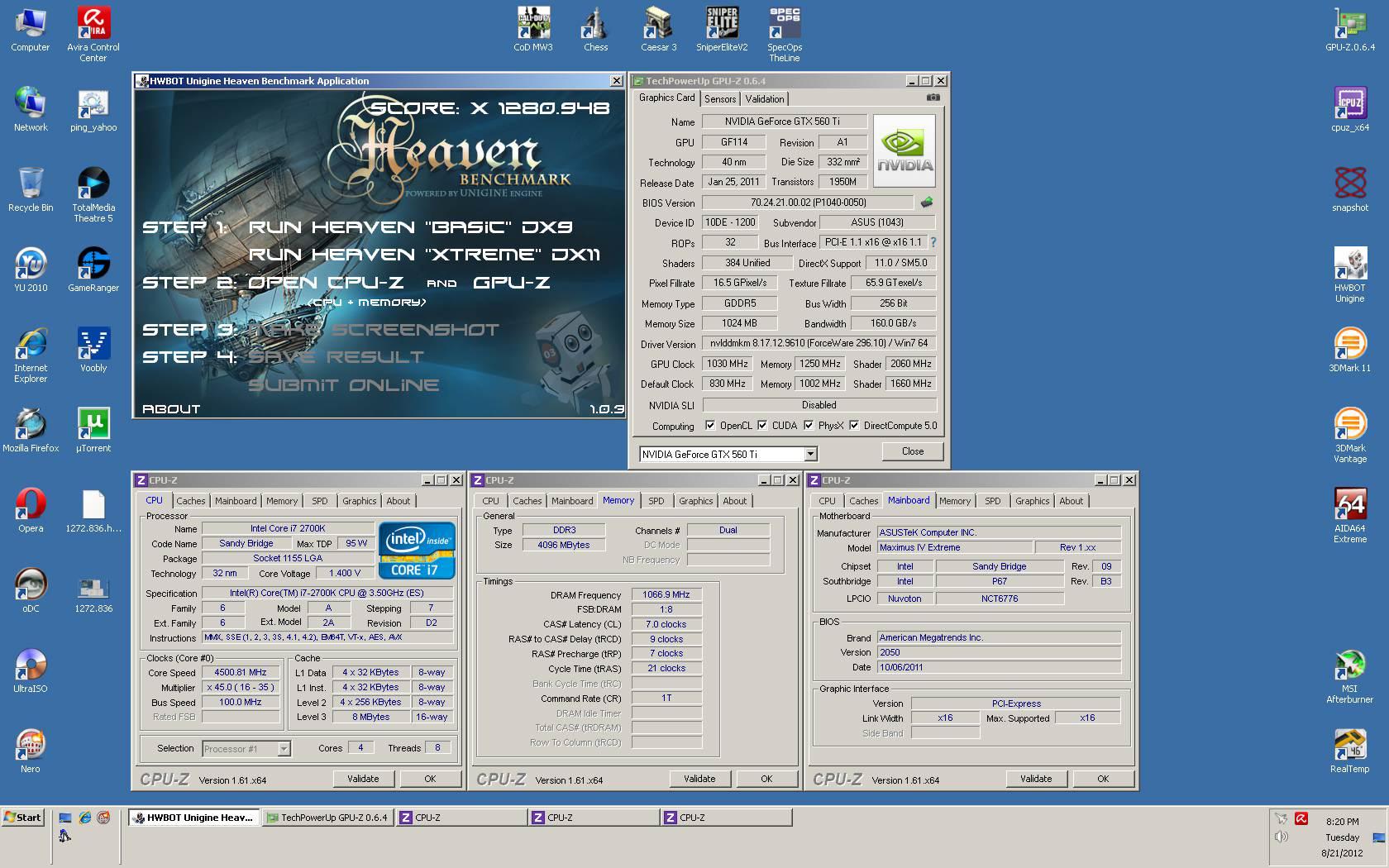This screenshot has height=868, width=1389.
Task: Open the CoD MW3 desktop shortcut
Action: coord(533,29)
